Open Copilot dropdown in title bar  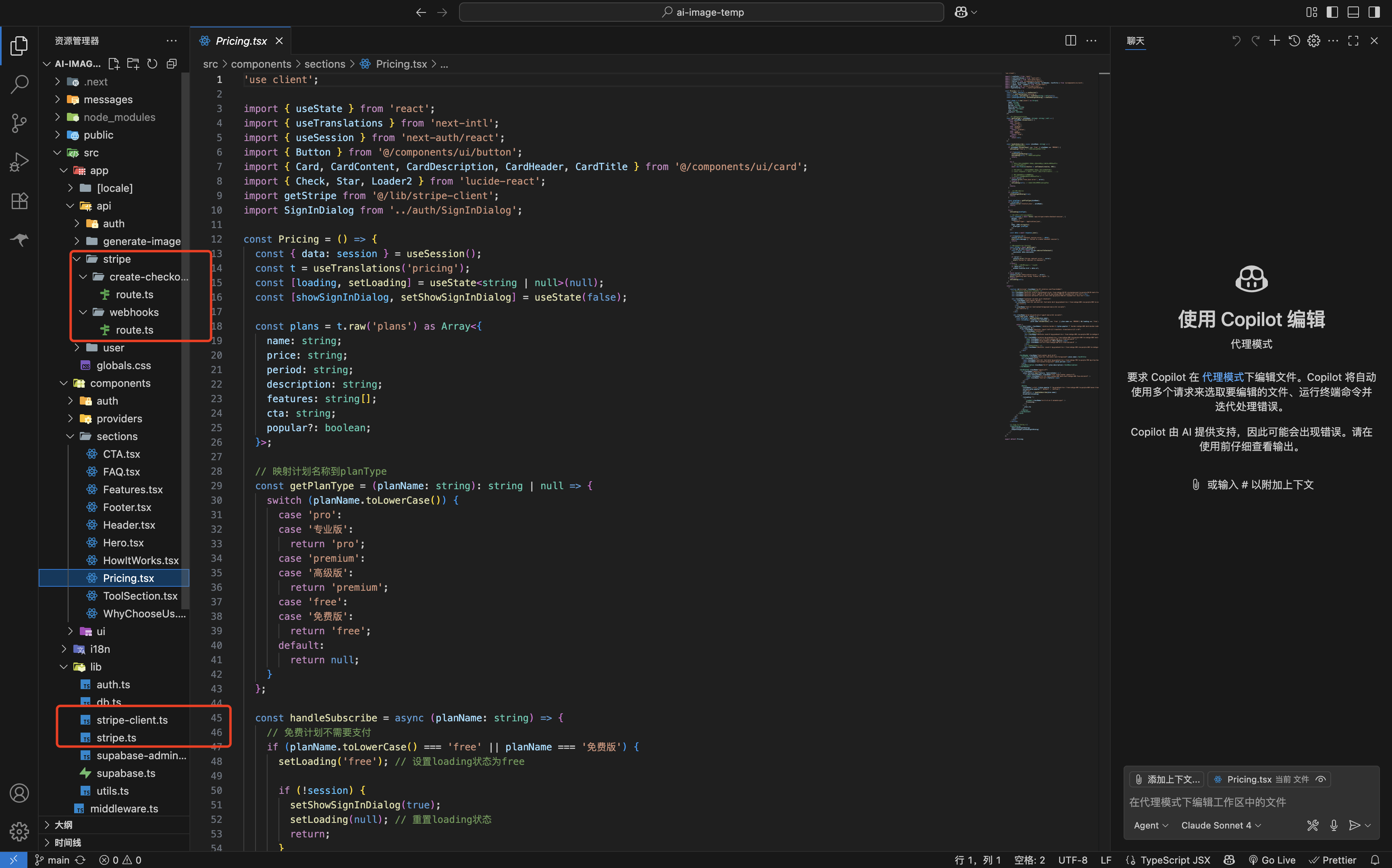966,12
